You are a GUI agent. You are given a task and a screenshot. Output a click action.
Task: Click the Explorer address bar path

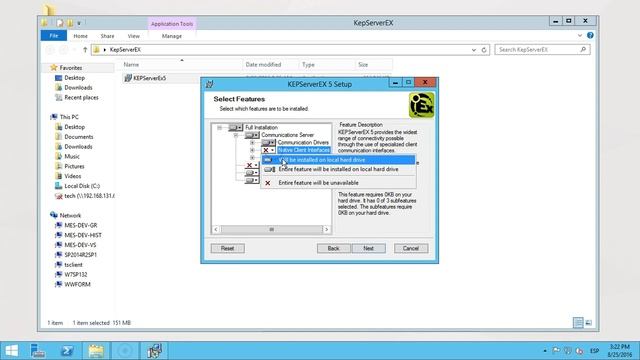[125, 50]
